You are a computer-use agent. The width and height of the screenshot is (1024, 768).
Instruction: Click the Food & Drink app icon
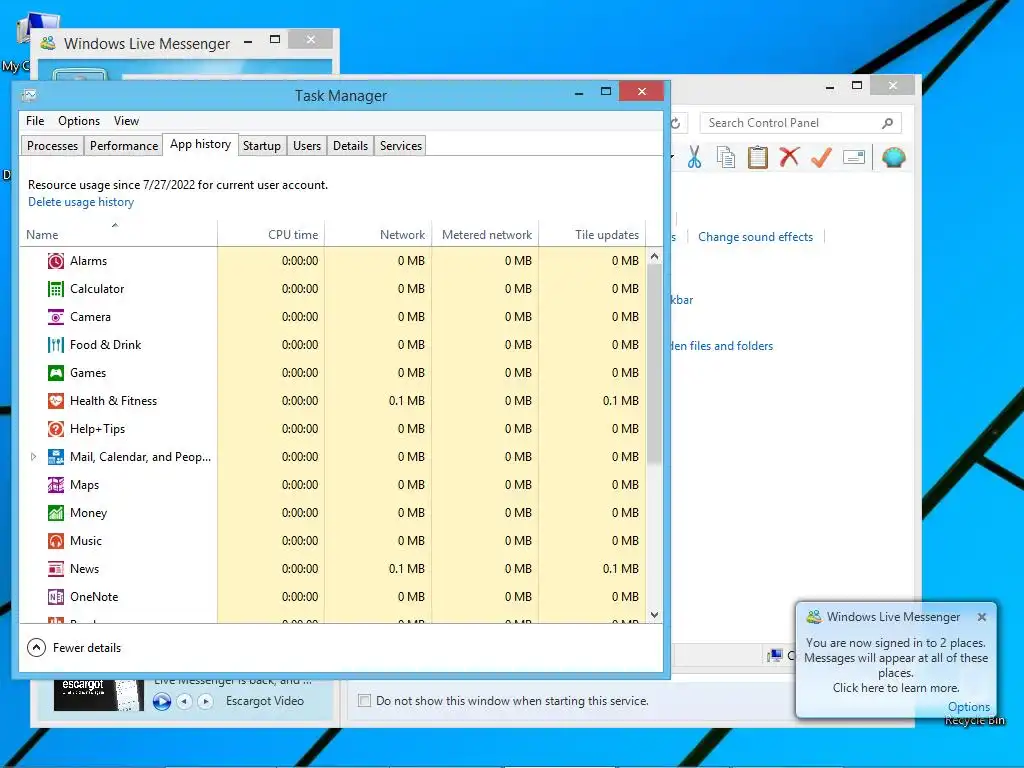coord(56,345)
